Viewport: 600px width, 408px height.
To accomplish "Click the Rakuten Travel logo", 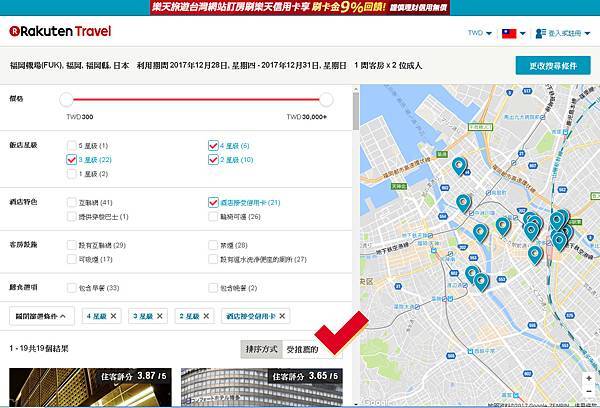I will click(x=60, y=31).
